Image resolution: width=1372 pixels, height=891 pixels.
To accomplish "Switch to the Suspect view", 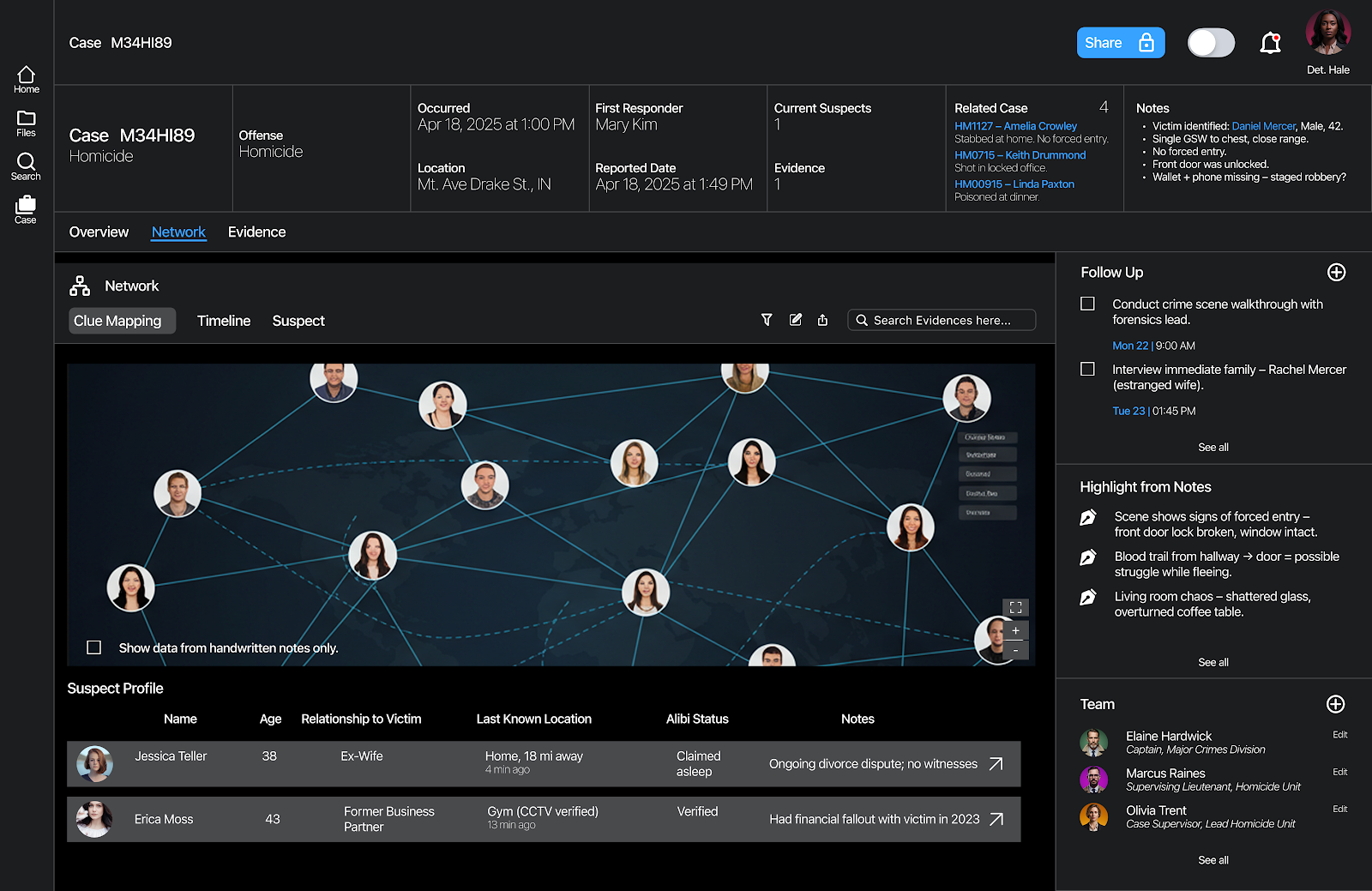I will point(298,321).
